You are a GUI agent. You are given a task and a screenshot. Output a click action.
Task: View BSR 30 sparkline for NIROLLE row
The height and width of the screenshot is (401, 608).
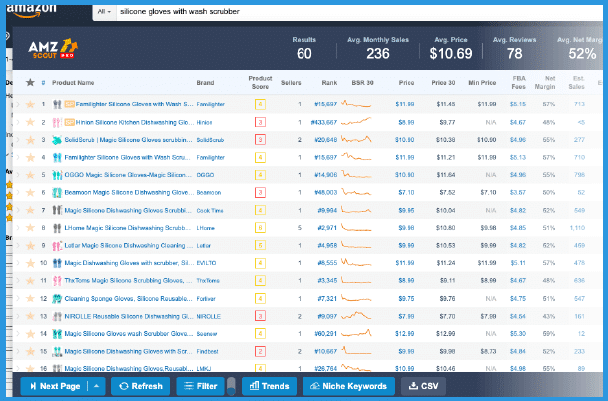356,315
